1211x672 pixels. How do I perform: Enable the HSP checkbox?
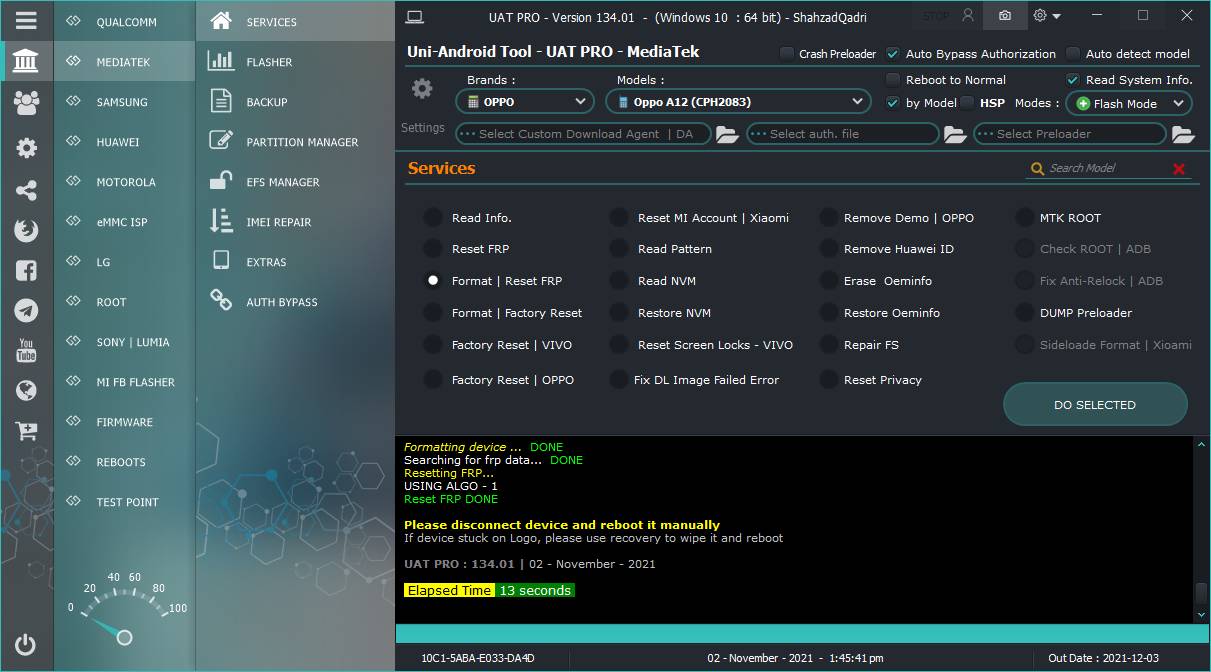[967, 103]
